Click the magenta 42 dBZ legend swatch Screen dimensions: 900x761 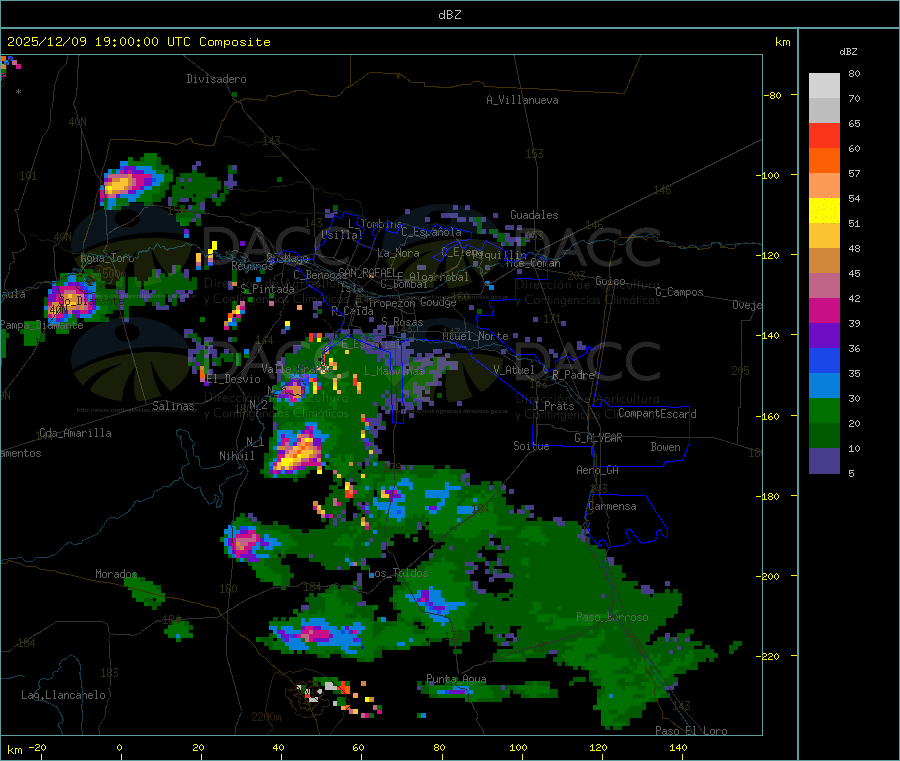[824, 310]
